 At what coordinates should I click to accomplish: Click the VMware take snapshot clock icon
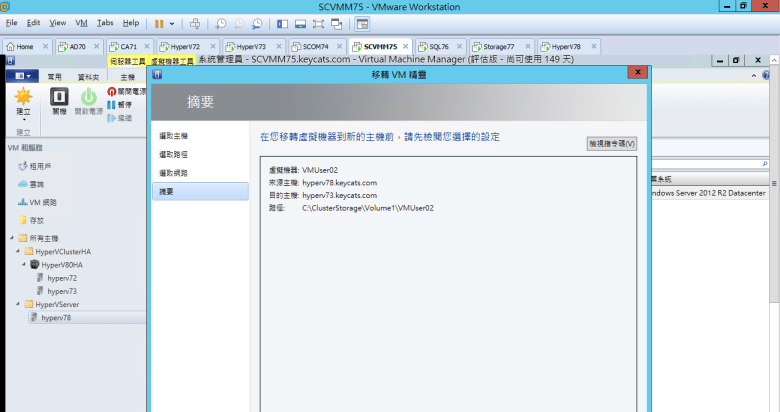pyautogui.click(x=221, y=22)
